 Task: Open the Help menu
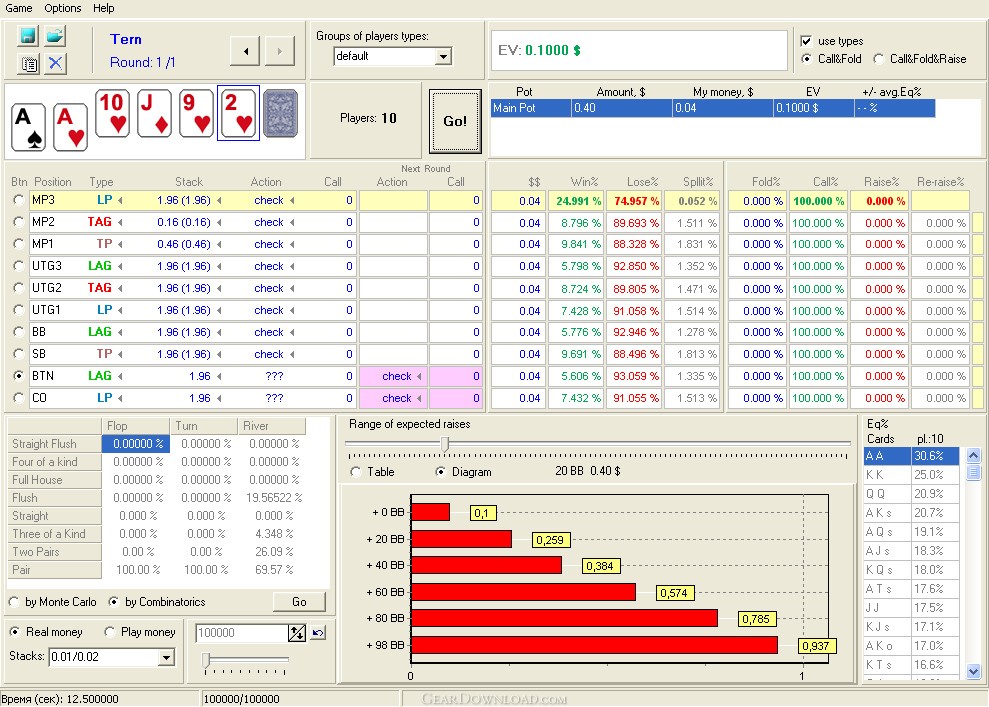pos(103,8)
